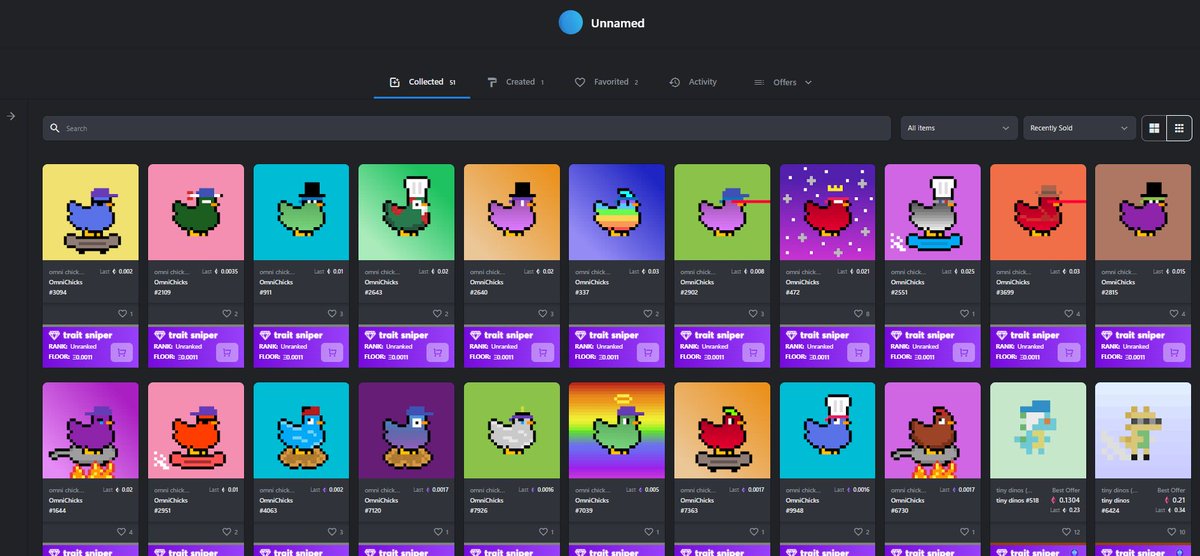1200x556 pixels.
Task: Favorite OmniChicks #3699 via heart icon
Action: click(1068, 314)
